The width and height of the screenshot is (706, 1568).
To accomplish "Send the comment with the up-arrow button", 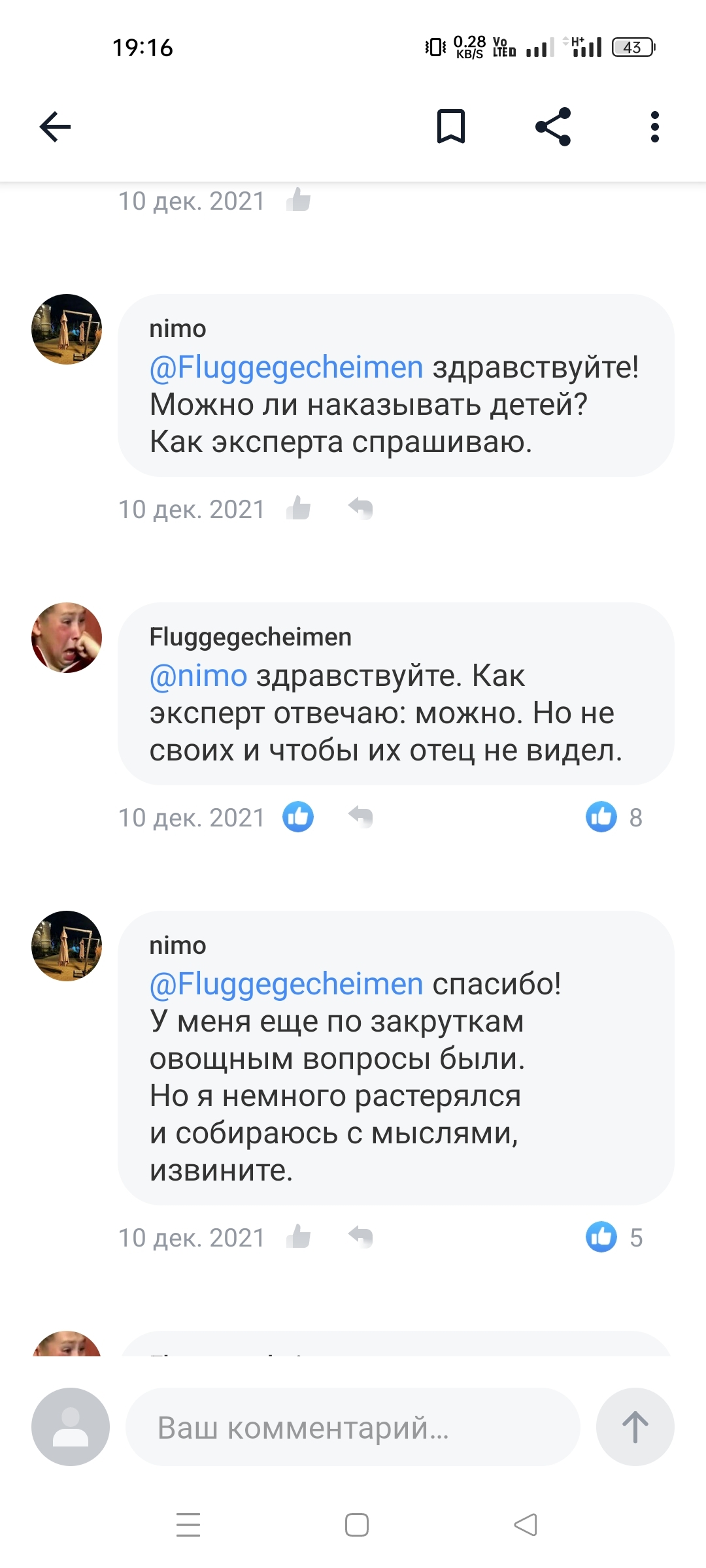I will coord(635,1427).
